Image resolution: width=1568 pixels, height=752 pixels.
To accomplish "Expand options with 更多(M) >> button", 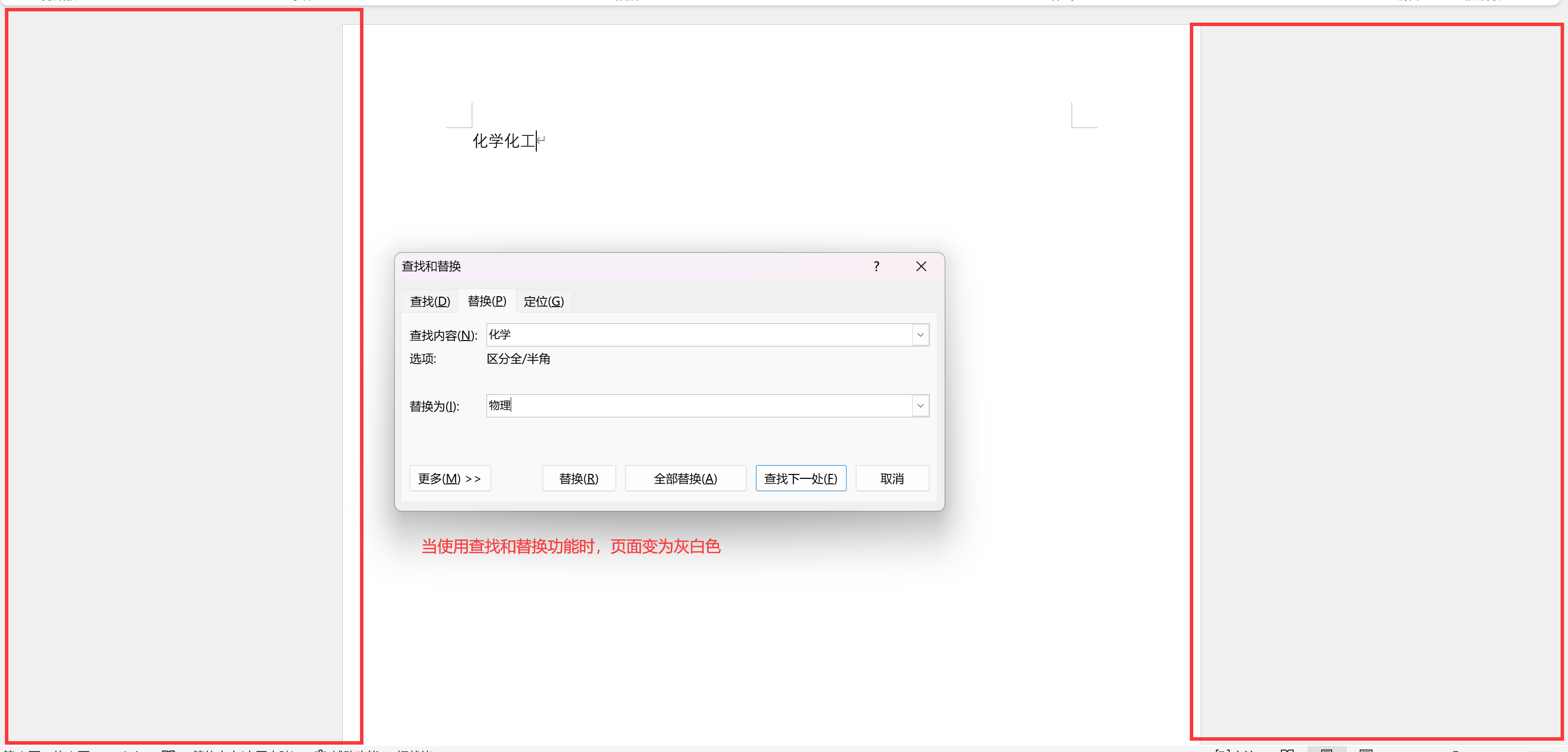I will pyautogui.click(x=450, y=478).
